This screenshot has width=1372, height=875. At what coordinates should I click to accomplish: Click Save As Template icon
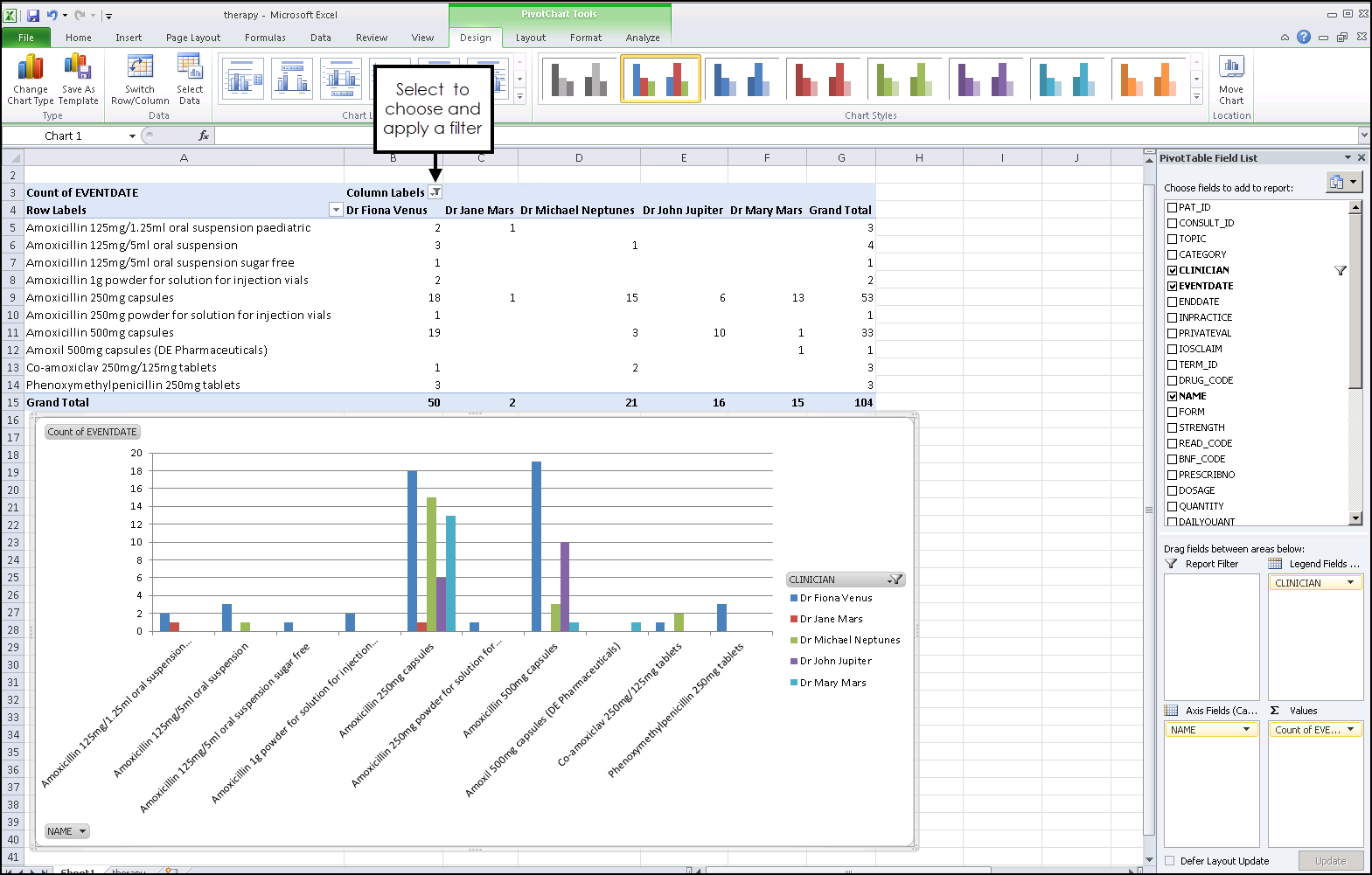click(x=78, y=68)
